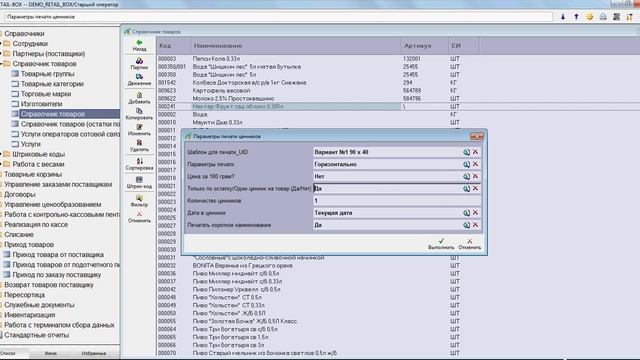This screenshot has width=640, height=360.
Task: Open lookup for Параметры печати field
Action: (x=466, y=164)
